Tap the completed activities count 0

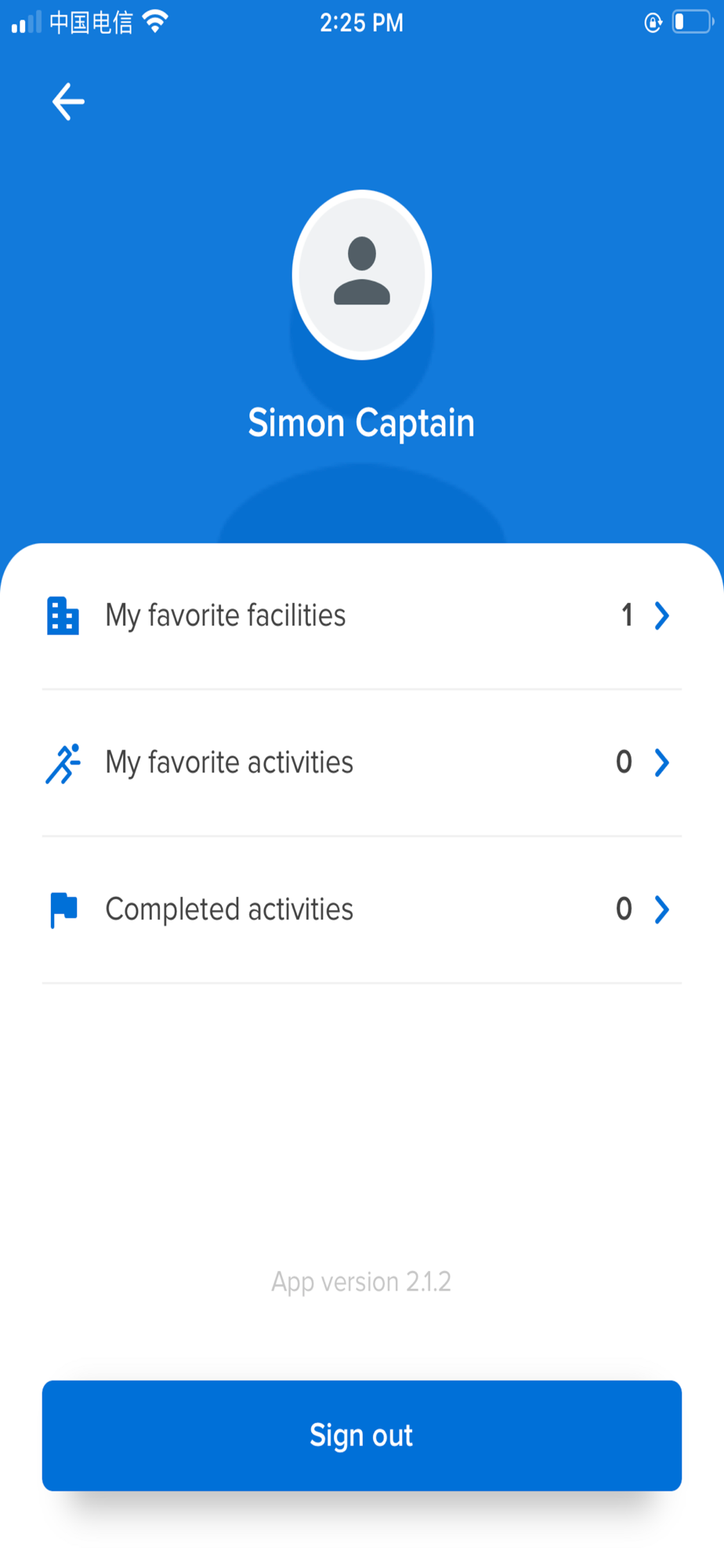624,909
